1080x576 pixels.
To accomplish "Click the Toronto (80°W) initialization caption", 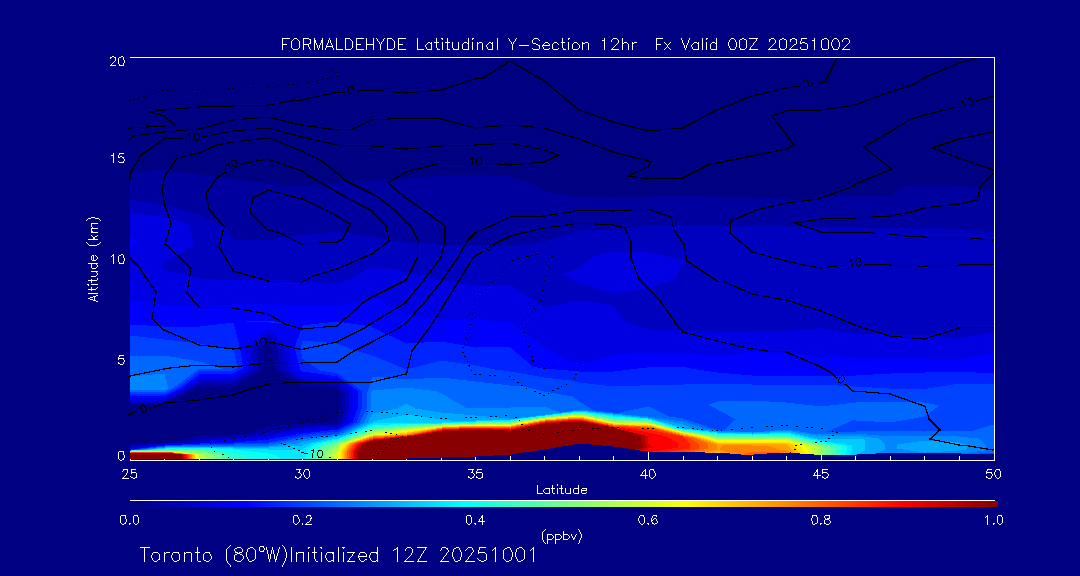I will click(x=338, y=555).
